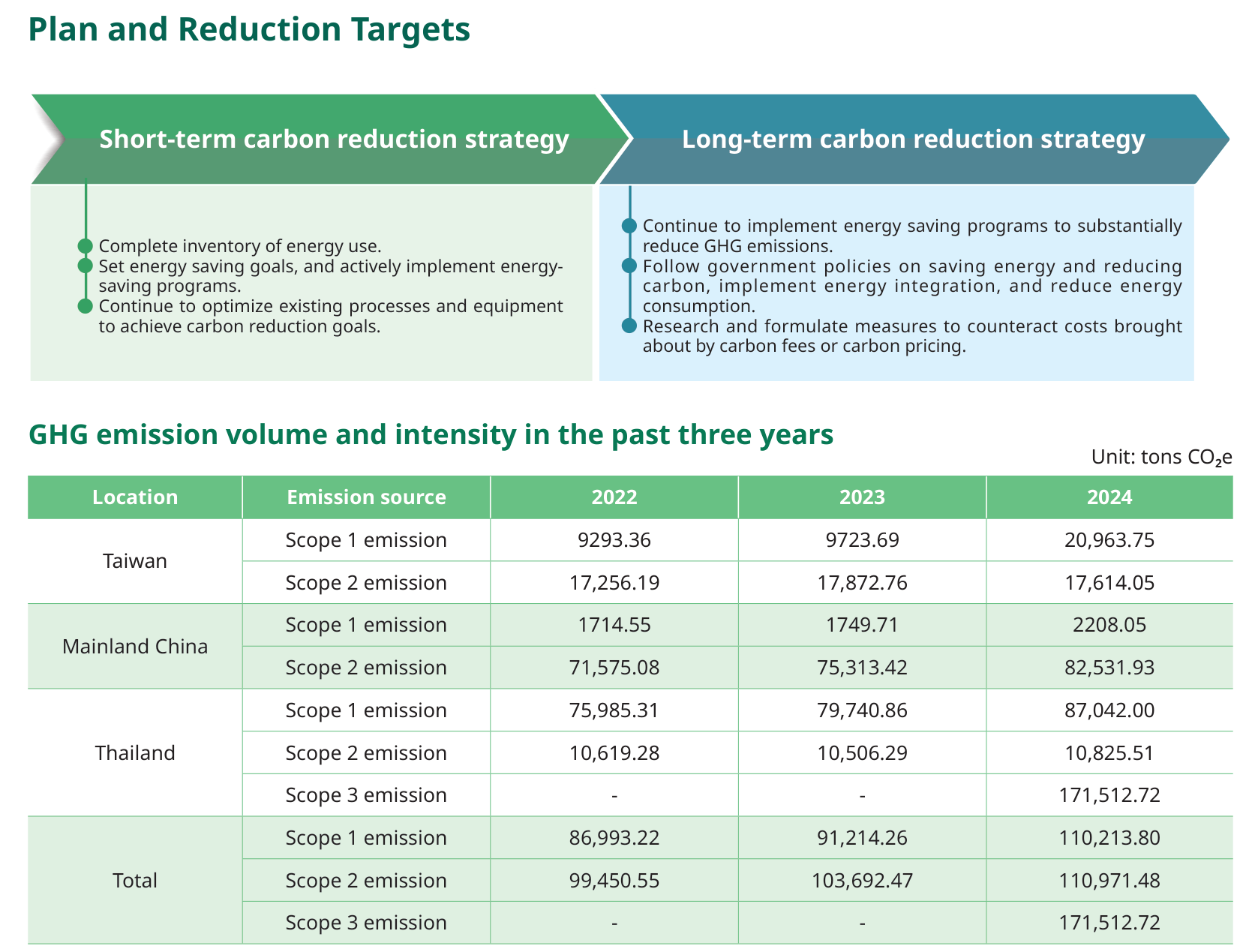The image size is (1243, 952).
Task: Click the Total Scope 2 value 103,692.47
Action: [862, 881]
